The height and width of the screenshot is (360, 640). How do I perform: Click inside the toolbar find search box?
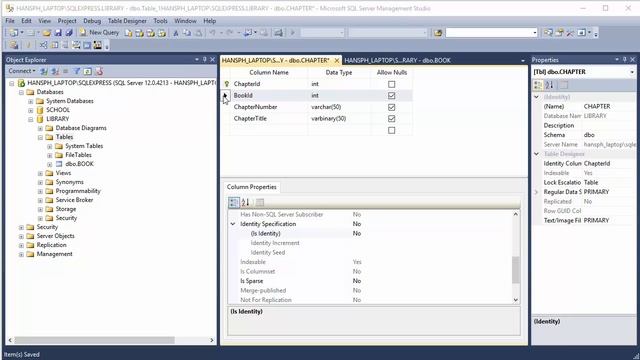coord(488,33)
